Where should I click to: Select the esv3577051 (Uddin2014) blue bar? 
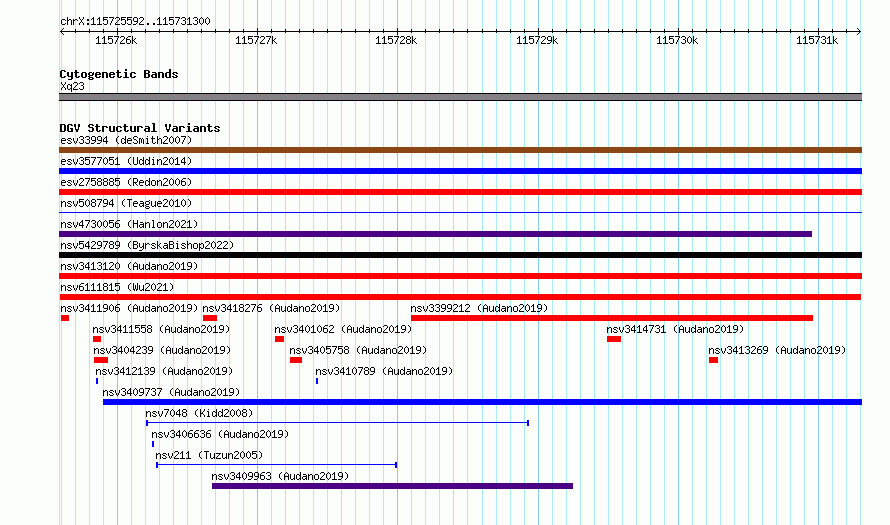click(460, 171)
